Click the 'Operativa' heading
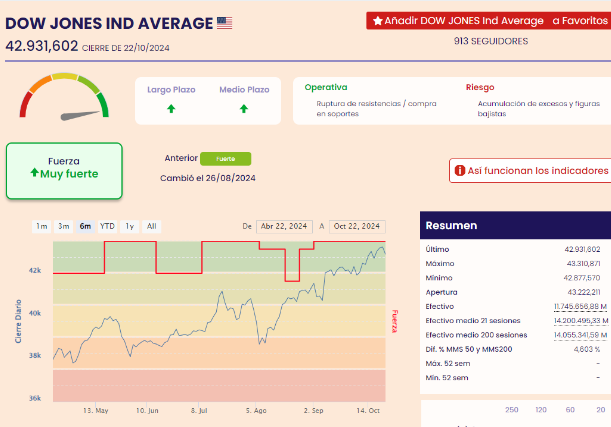 (326, 87)
